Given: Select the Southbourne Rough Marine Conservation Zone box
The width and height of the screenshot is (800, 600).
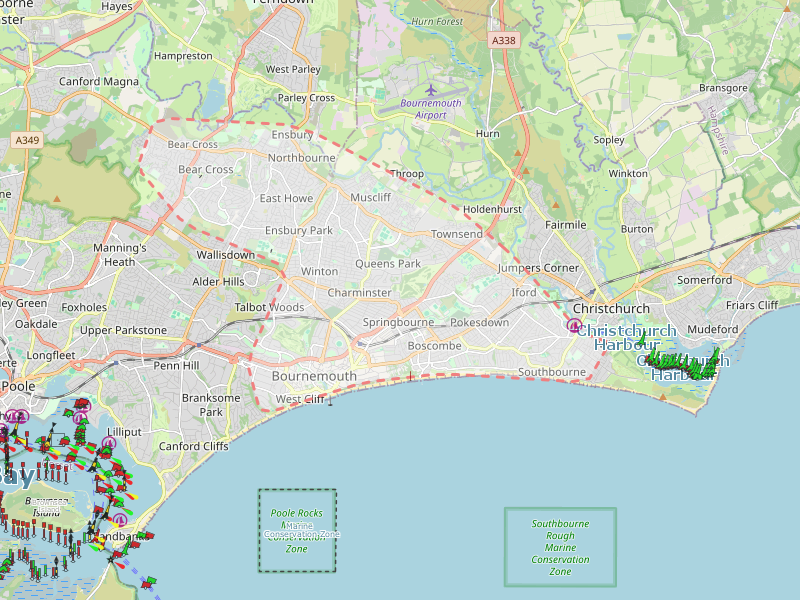Looking at the screenshot, I should [x=560, y=547].
